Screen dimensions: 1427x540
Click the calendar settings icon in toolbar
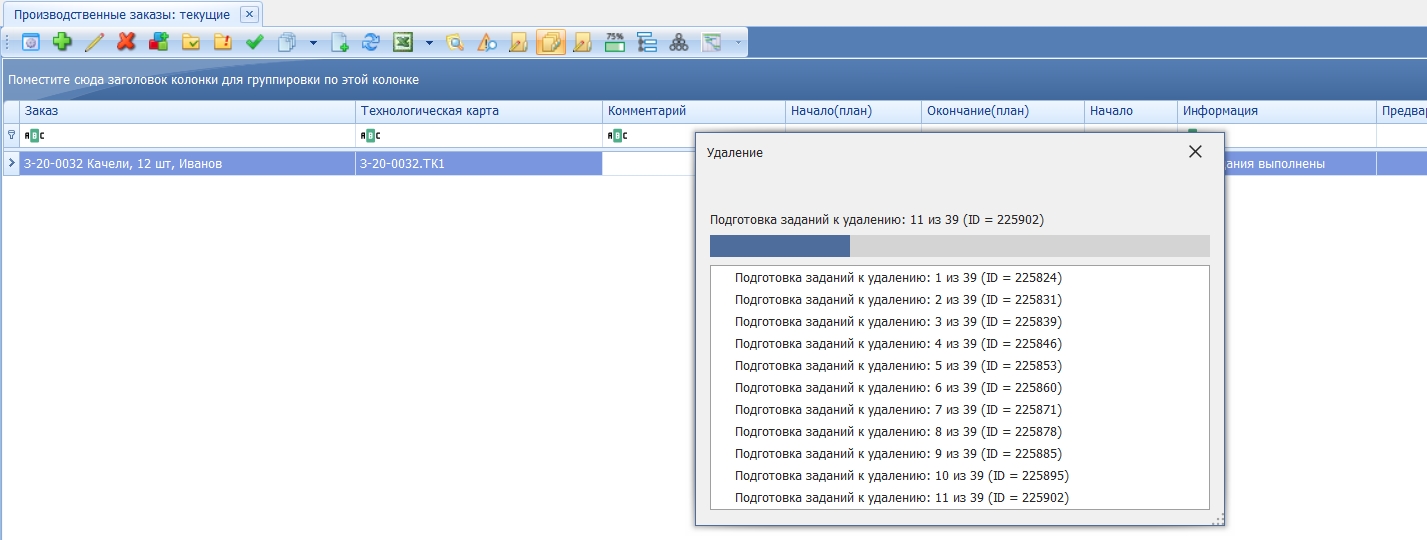(x=31, y=42)
